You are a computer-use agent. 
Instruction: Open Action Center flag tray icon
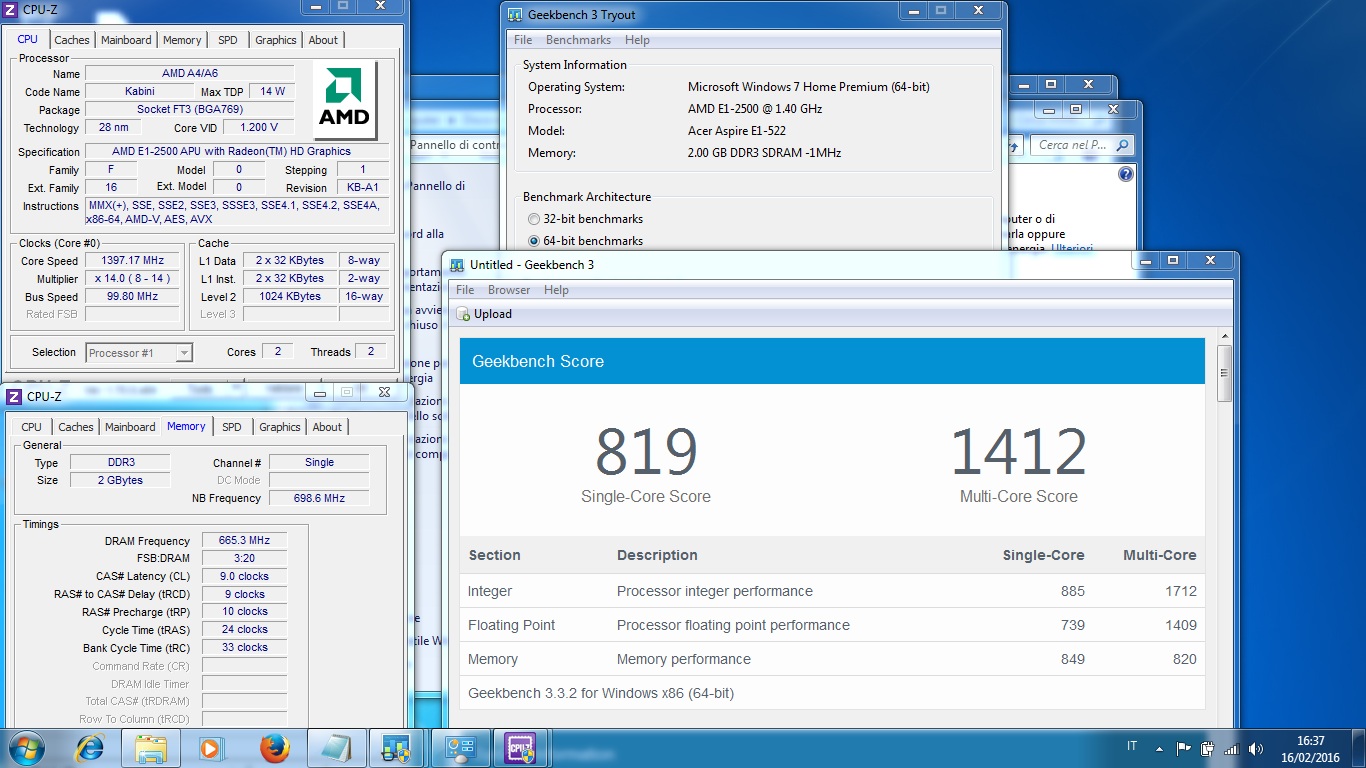pos(1183,748)
